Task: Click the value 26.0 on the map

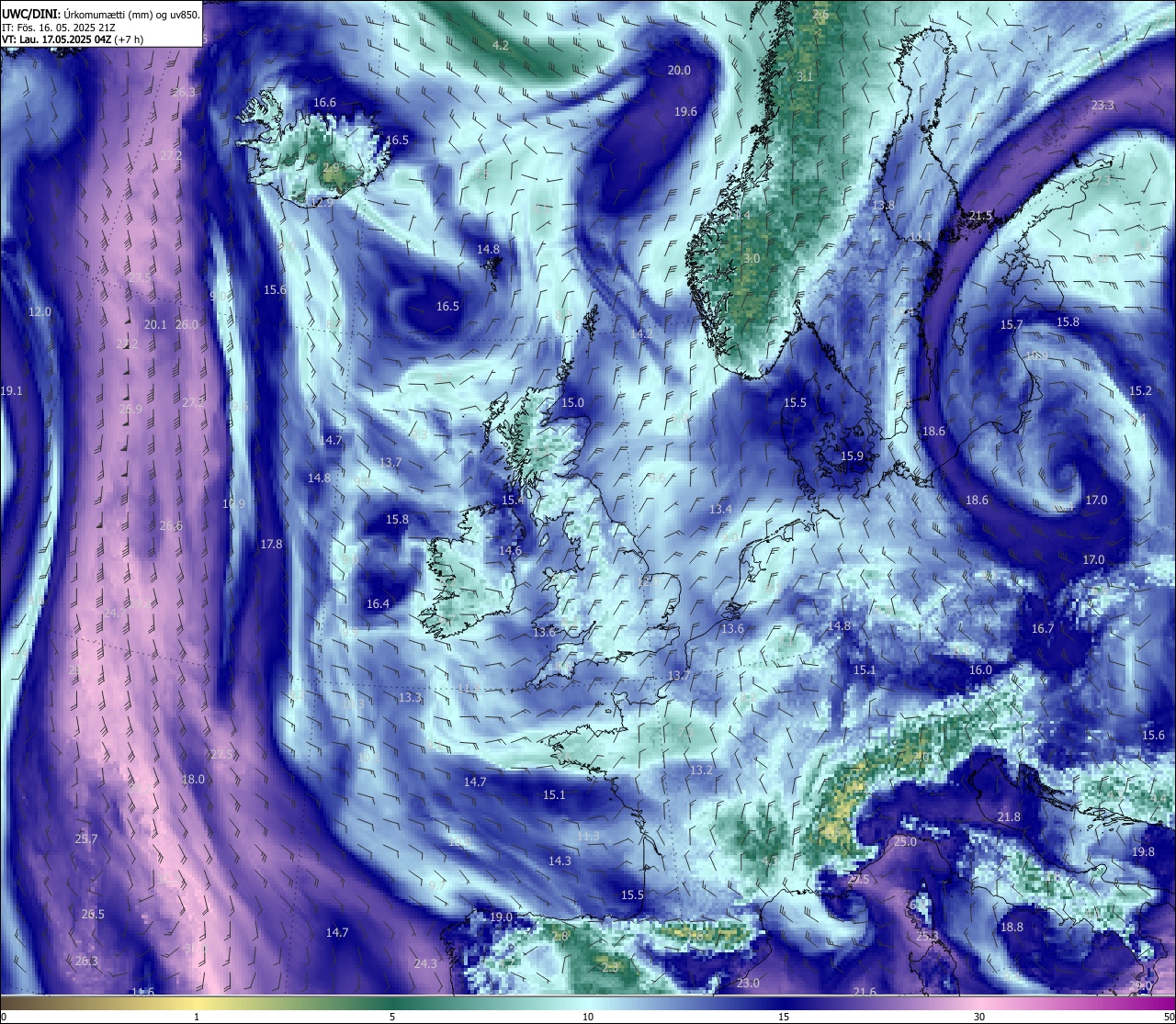Action: (x=187, y=325)
